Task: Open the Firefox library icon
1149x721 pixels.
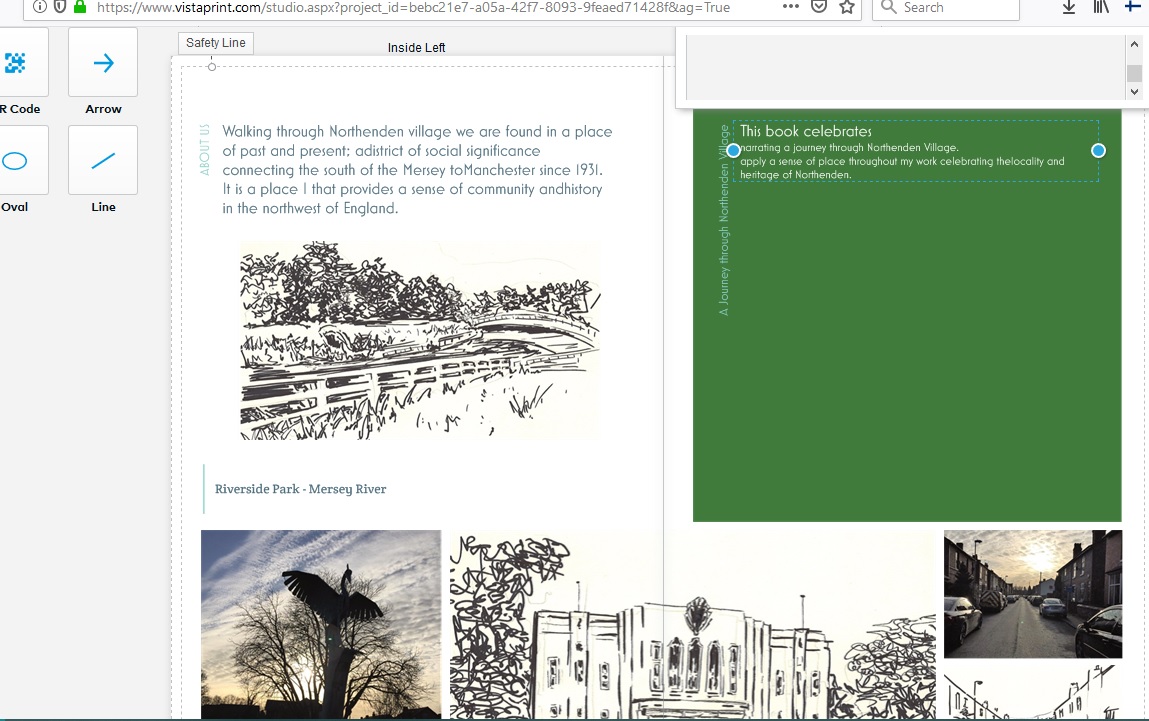Action: (x=1101, y=7)
